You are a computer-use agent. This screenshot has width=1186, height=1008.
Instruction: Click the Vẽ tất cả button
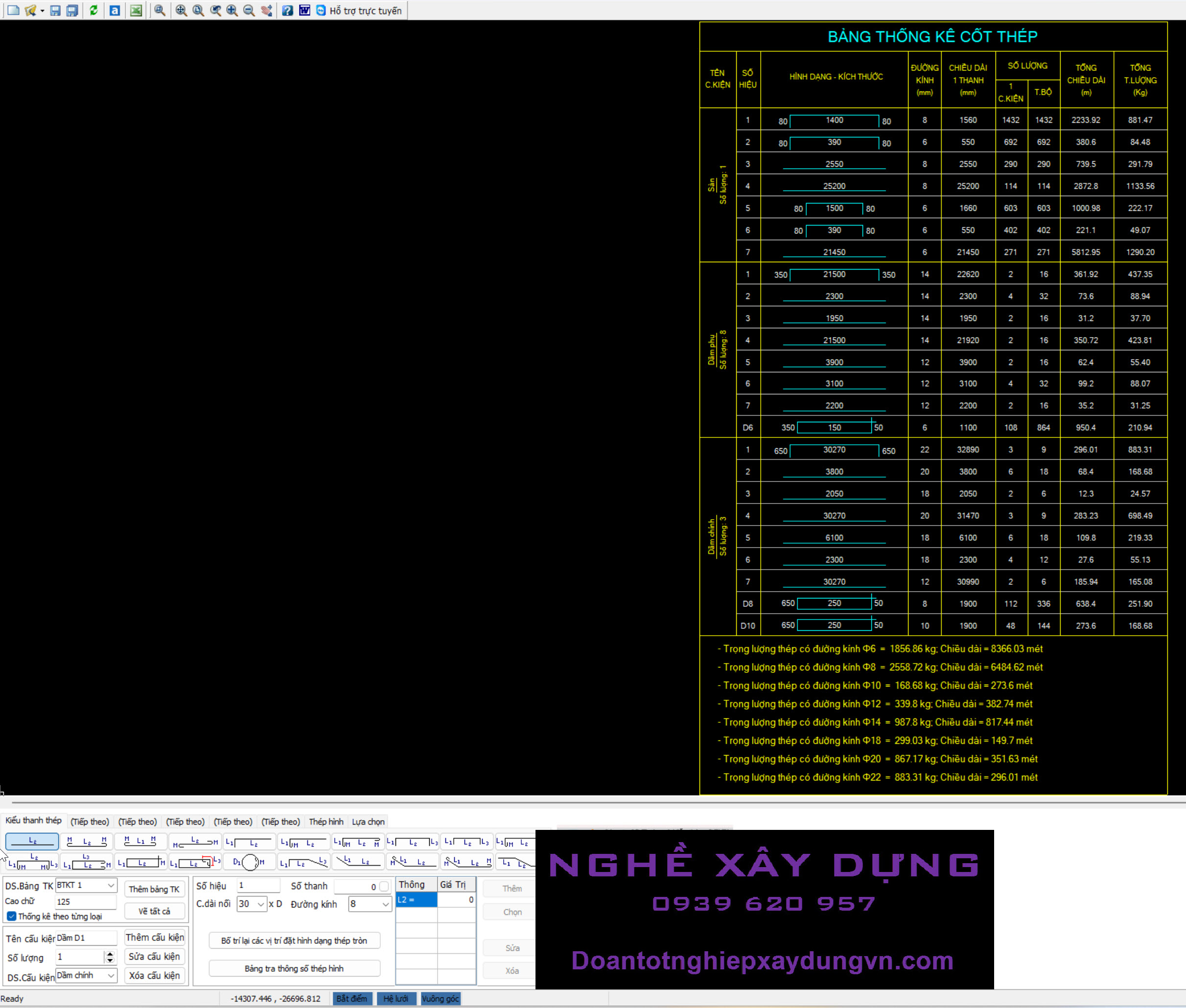pyautogui.click(x=154, y=911)
